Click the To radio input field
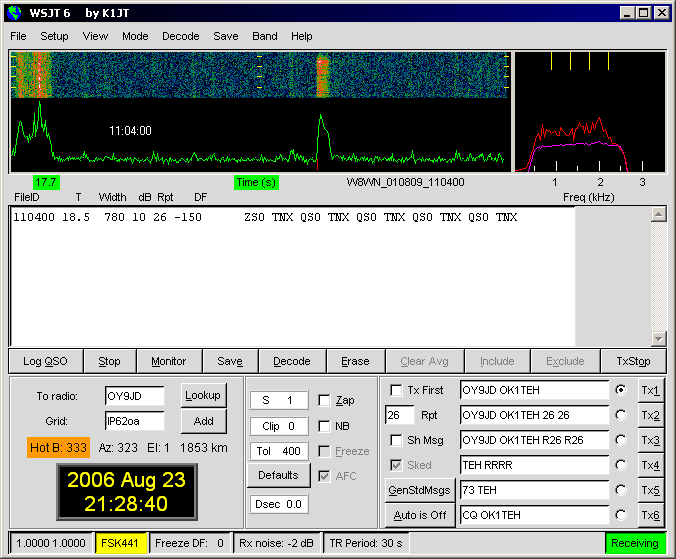 [135, 396]
